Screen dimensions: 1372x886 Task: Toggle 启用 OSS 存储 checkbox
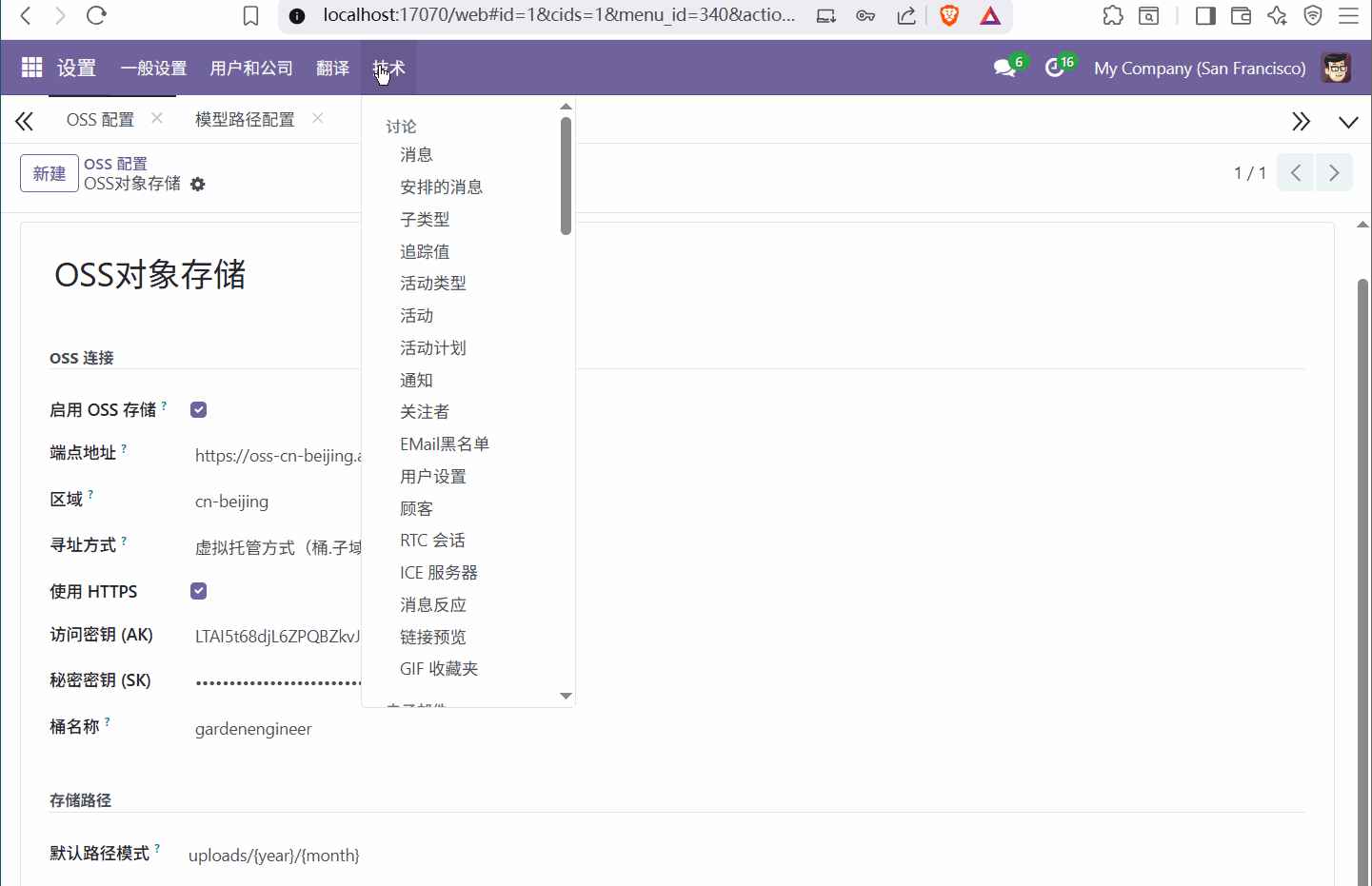tap(199, 409)
